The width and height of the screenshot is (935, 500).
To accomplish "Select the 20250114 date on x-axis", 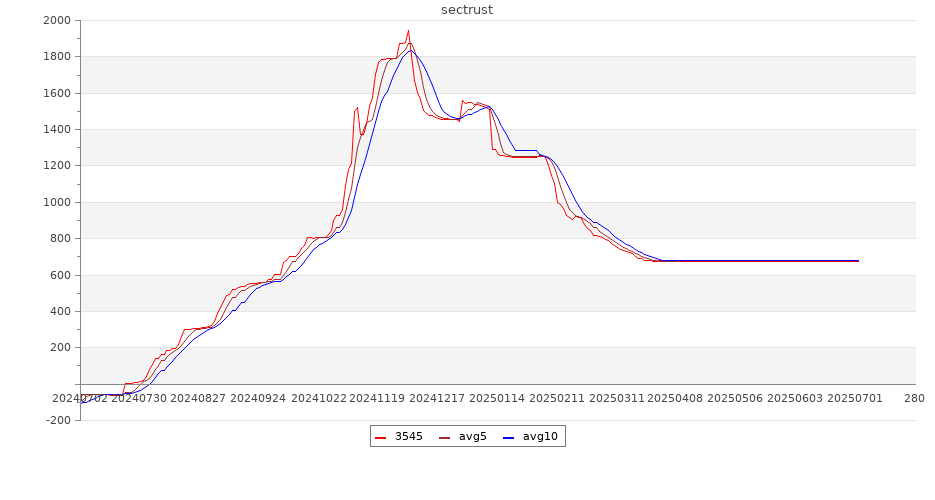I will (x=496, y=398).
